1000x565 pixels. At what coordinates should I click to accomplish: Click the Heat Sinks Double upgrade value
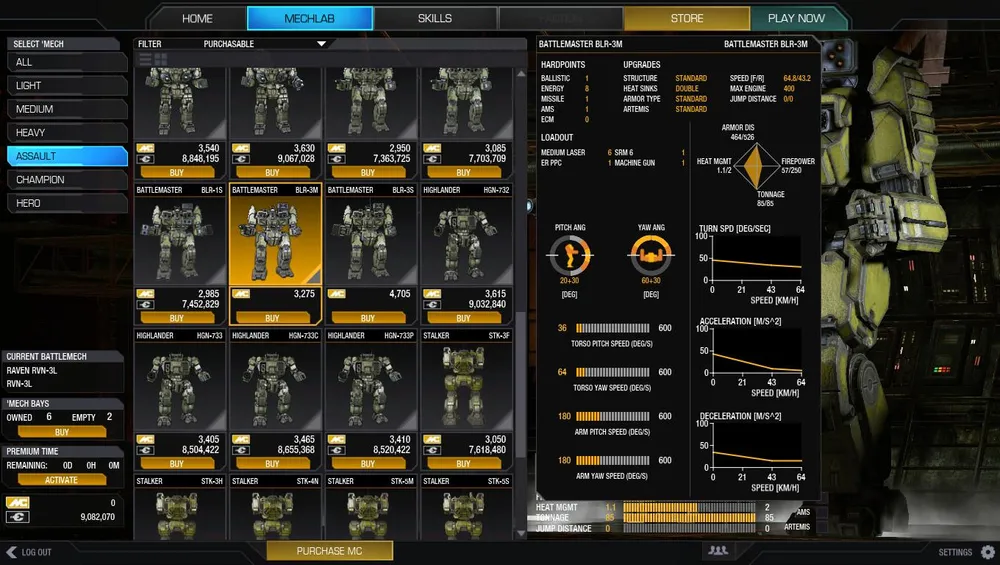(x=687, y=89)
